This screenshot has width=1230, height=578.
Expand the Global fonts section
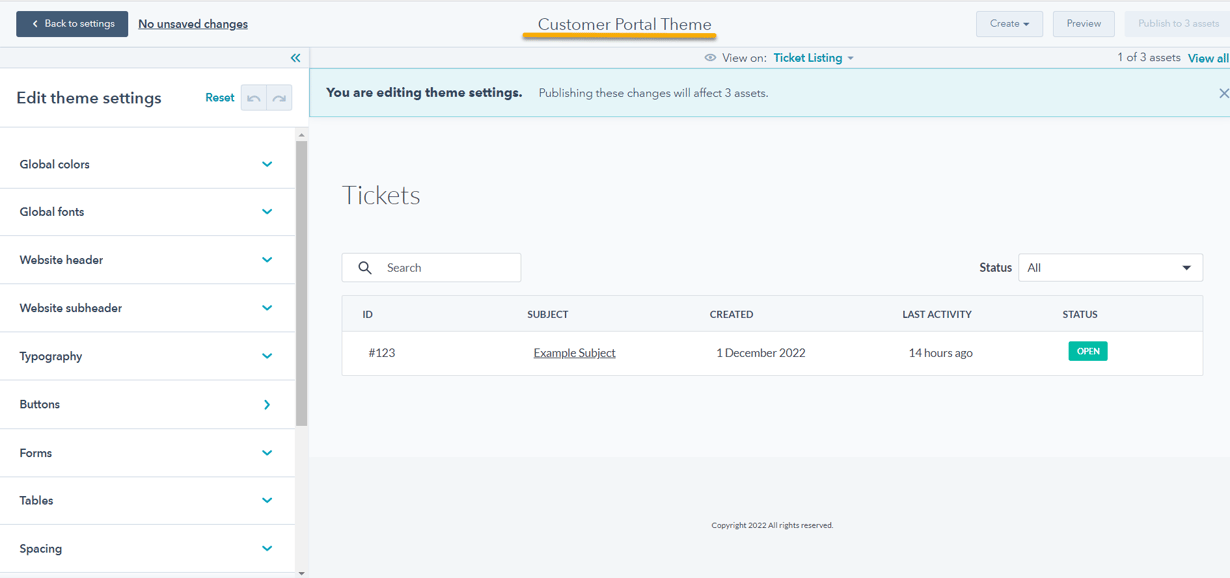267,212
